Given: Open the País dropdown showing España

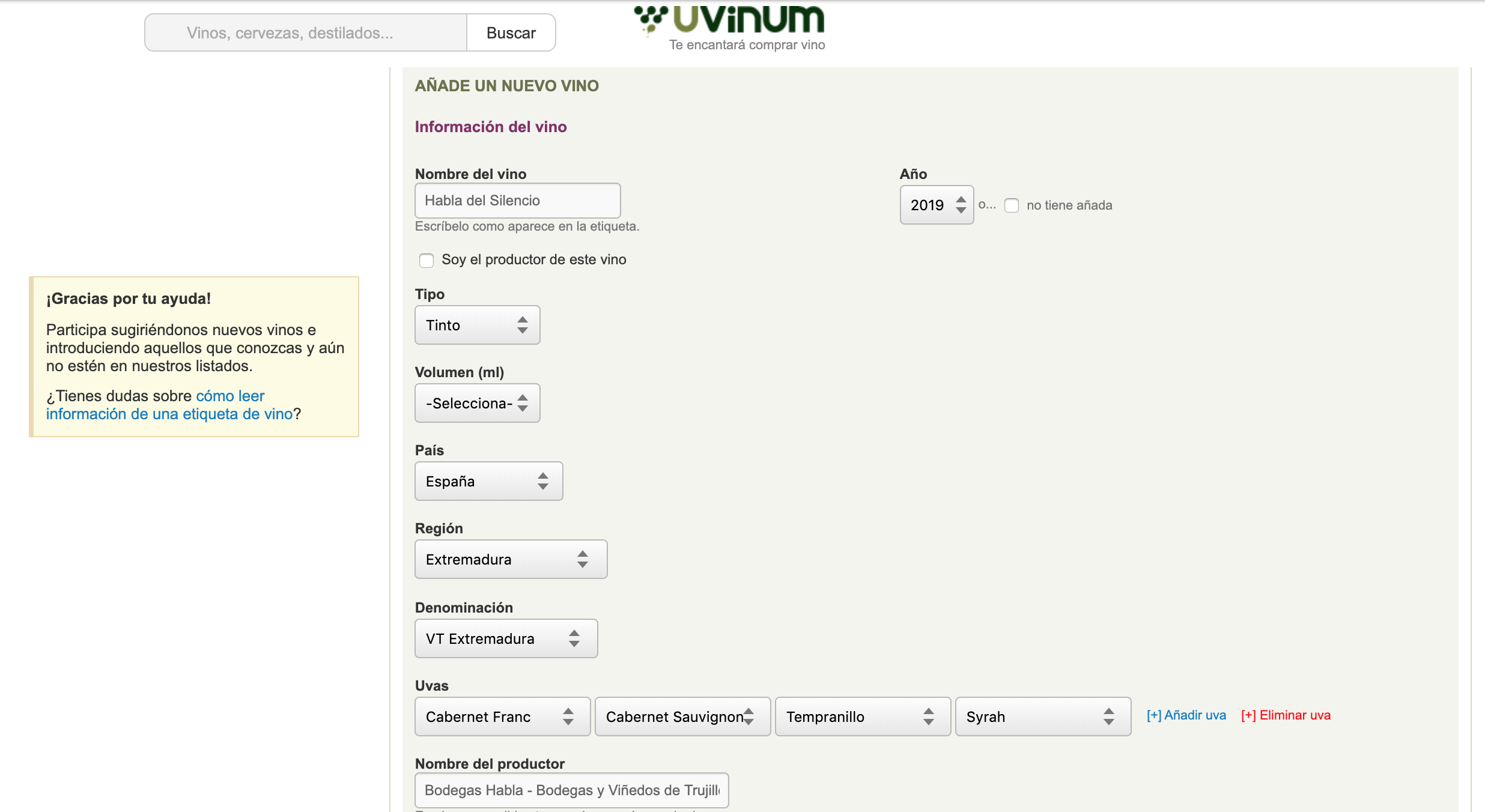Looking at the screenshot, I should tap(488, 481).
